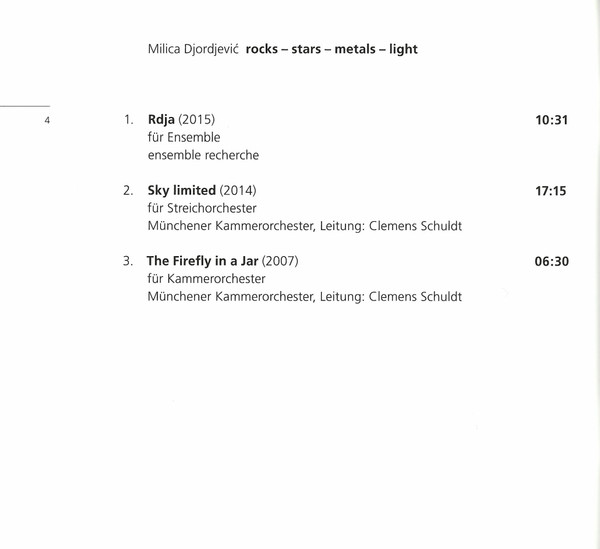The height and width of the screenshot is (549, 600).
Task: Click the text für Ensemble
Action: point(184,137)
